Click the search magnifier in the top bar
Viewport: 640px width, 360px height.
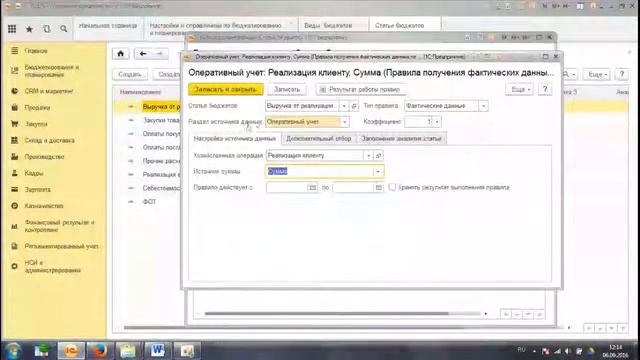[64, 29]
